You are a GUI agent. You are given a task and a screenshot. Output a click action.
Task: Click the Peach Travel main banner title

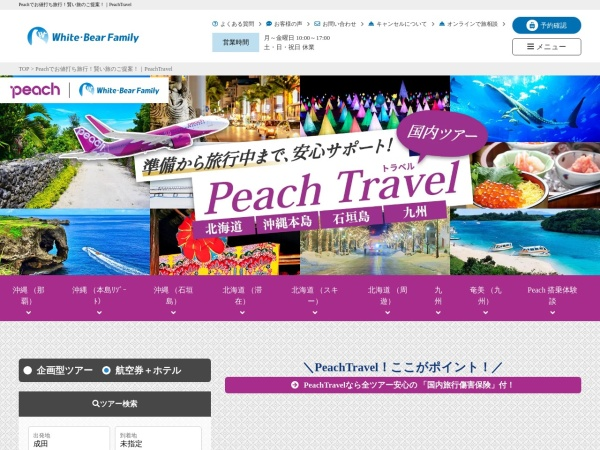click(332, 190)
